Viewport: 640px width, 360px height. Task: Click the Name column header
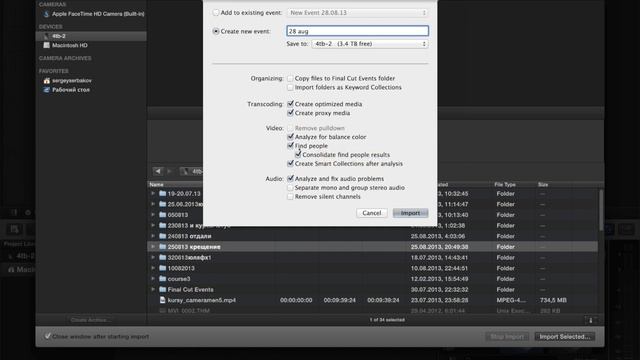pos(156,184)
